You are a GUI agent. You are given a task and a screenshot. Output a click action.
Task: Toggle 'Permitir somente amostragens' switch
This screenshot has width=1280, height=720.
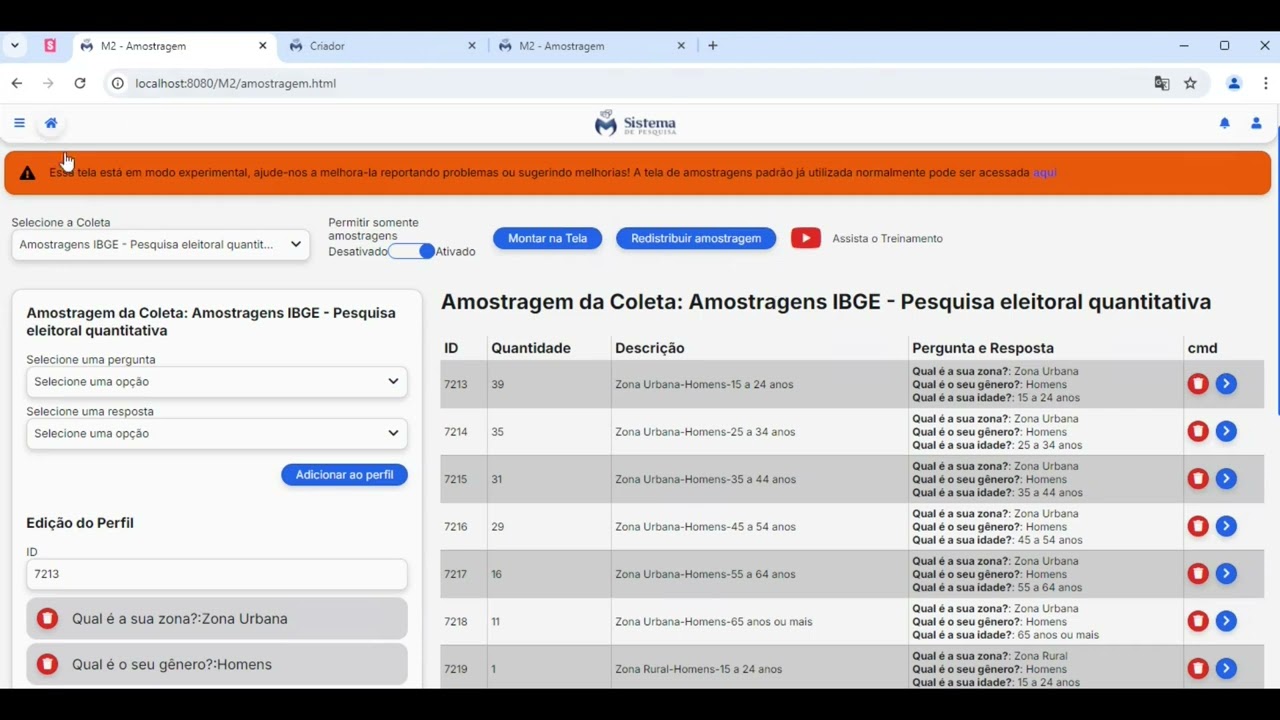[413, 251]
